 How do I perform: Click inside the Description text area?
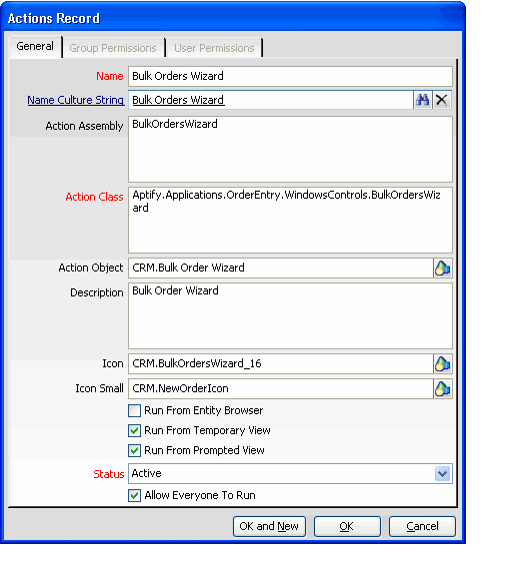point(290,316)
